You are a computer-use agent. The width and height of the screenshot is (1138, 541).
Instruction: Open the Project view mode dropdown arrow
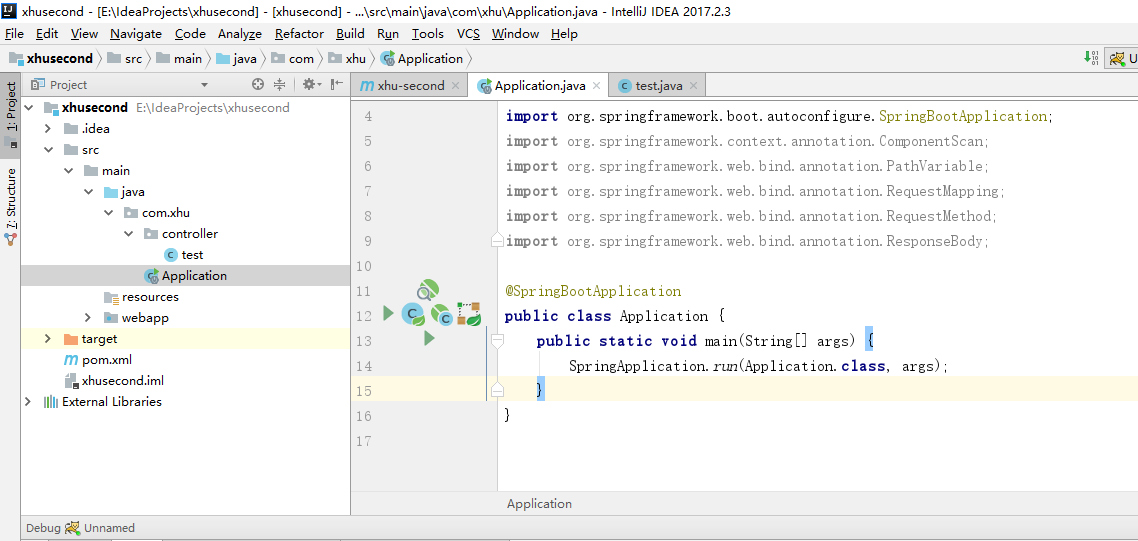[x=204, y=85]
